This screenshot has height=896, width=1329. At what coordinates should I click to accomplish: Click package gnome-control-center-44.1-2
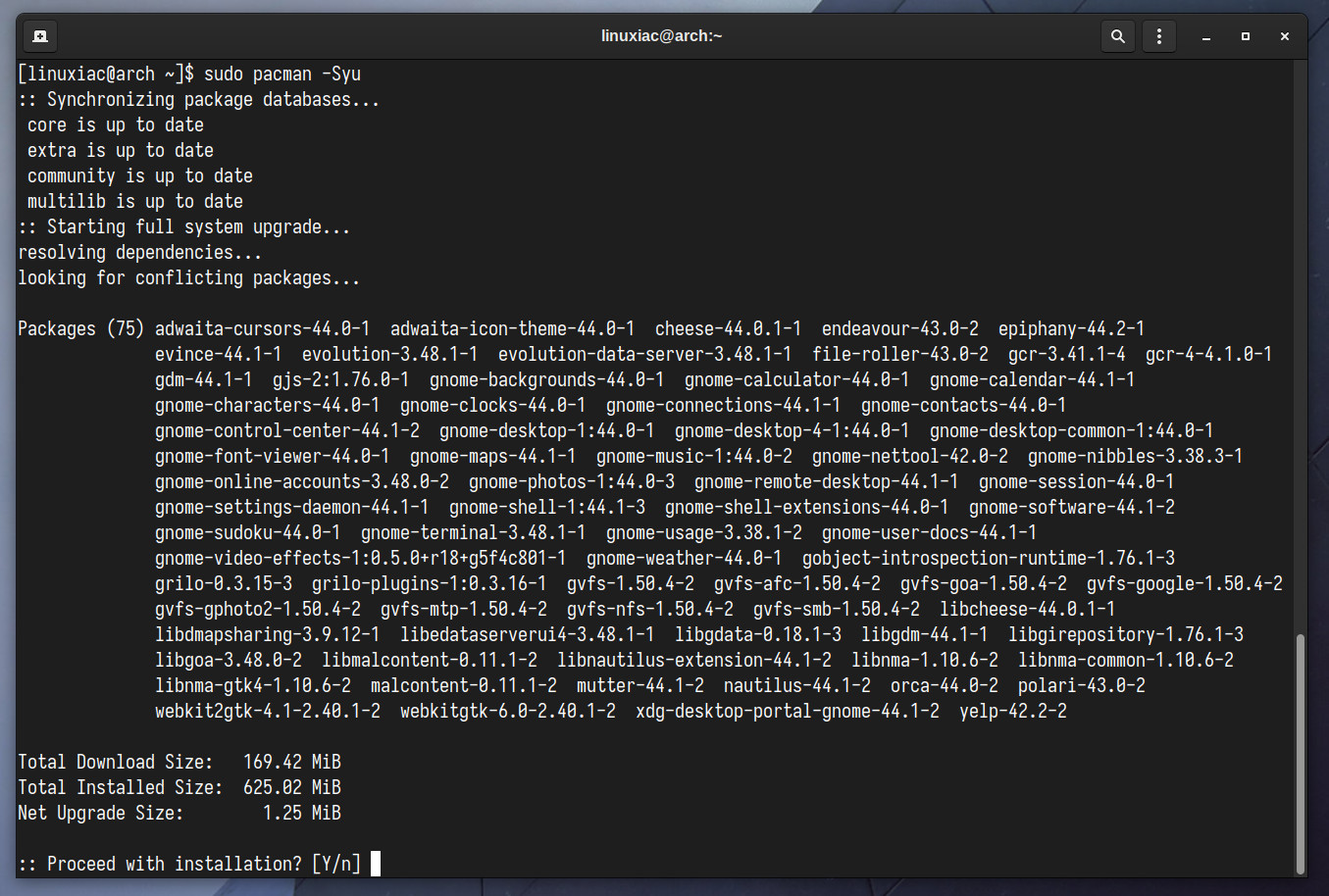287,431
